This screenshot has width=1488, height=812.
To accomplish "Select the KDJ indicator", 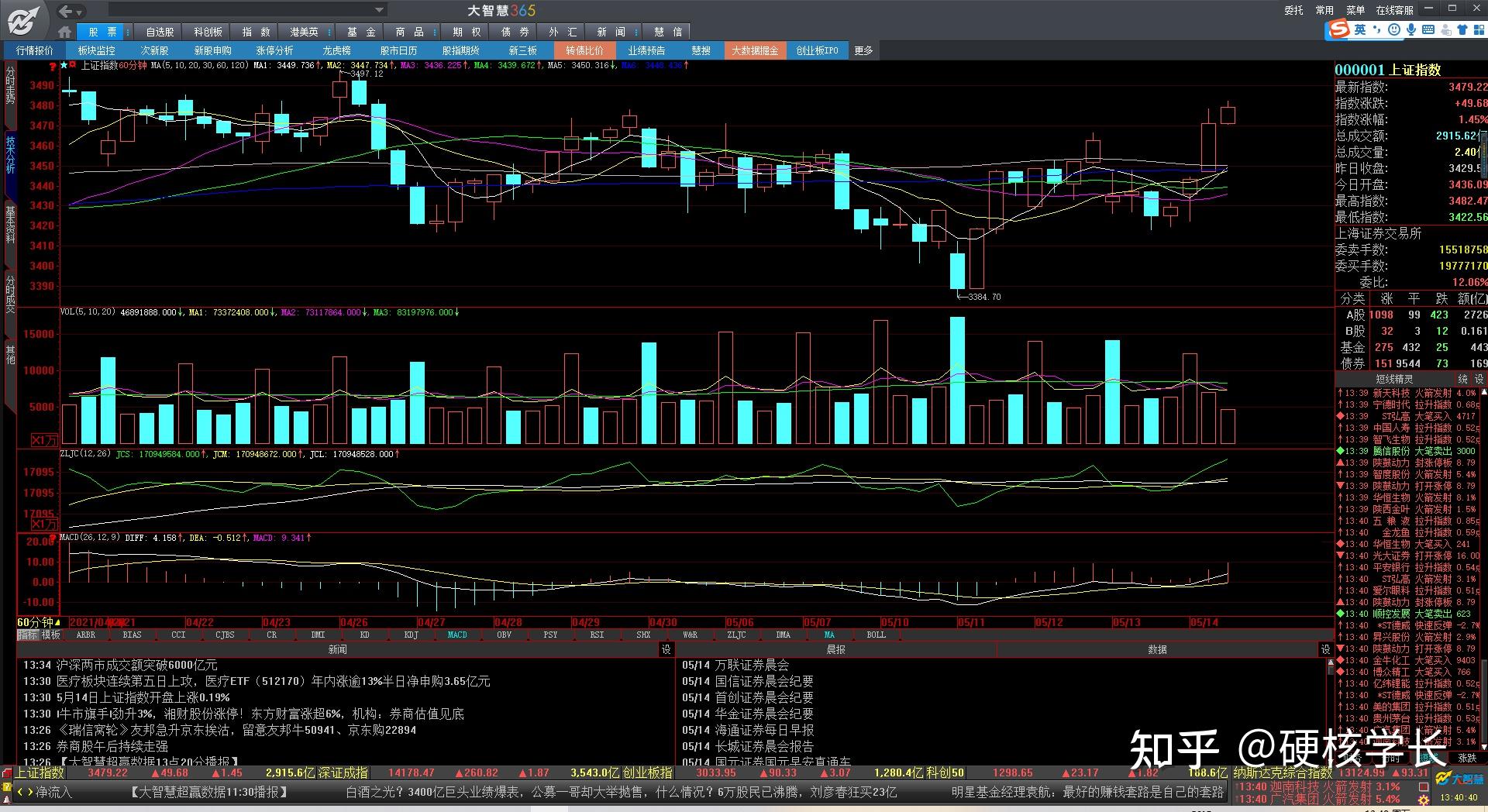I will [411, 635].
